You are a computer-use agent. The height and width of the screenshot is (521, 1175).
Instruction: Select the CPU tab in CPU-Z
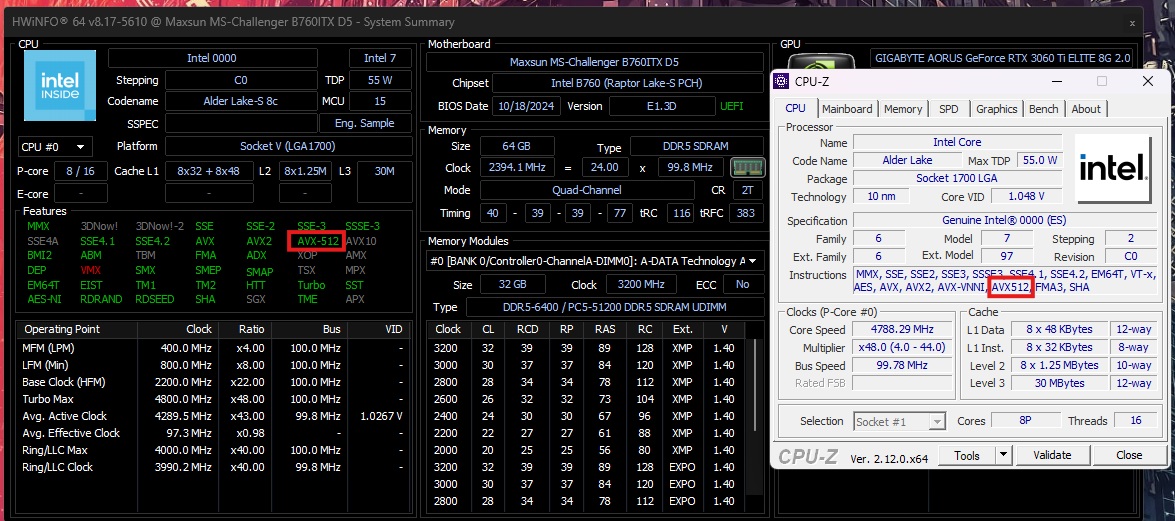point(795,109)
